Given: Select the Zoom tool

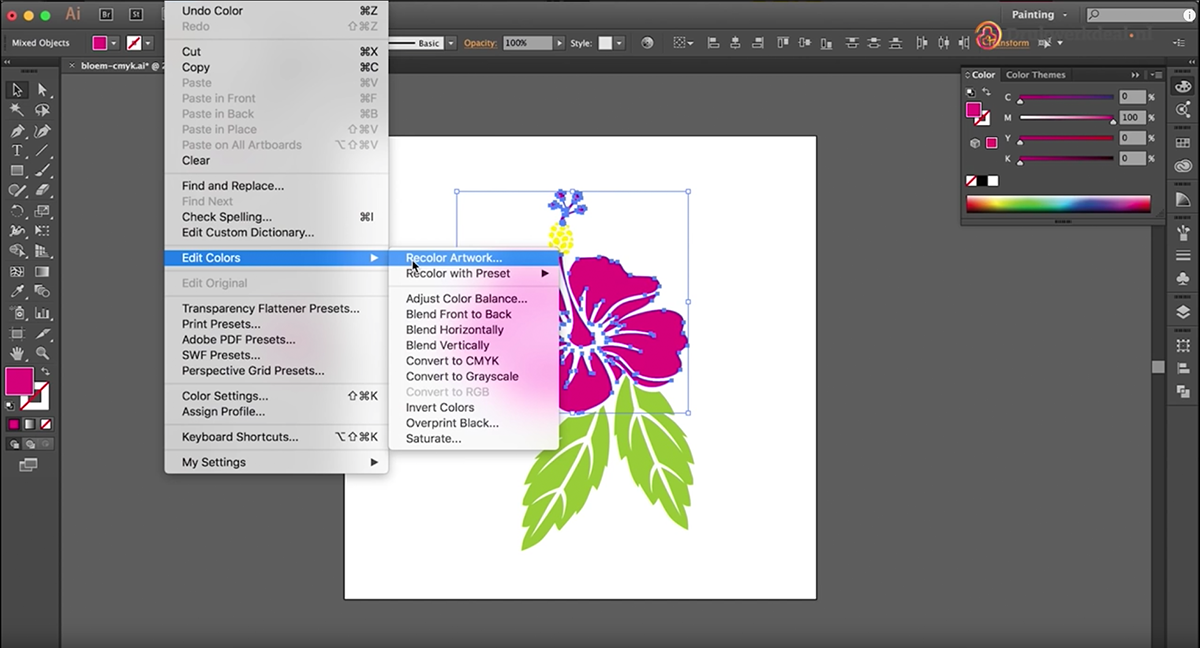Looking at the screenshot, I should coord(42,353).
